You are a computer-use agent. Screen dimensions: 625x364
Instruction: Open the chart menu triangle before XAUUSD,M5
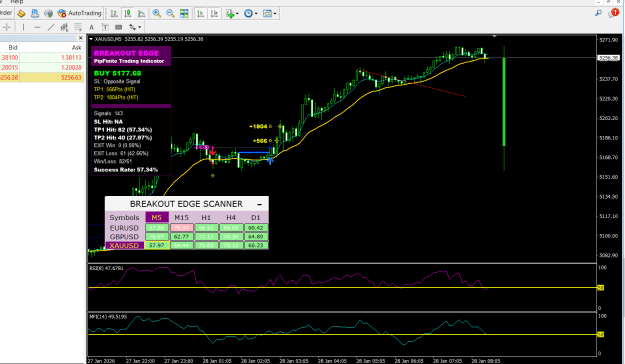point(91,39)
